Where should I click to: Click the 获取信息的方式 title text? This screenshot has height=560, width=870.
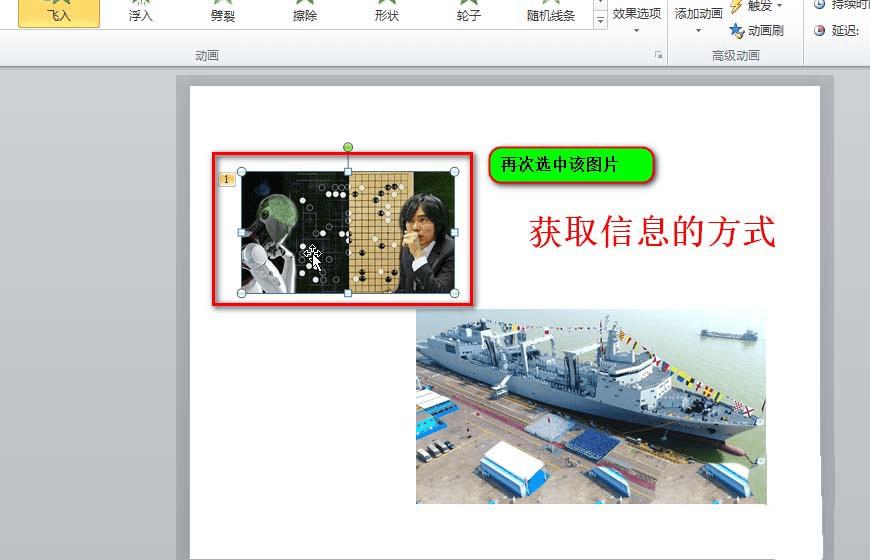point(652,232)
